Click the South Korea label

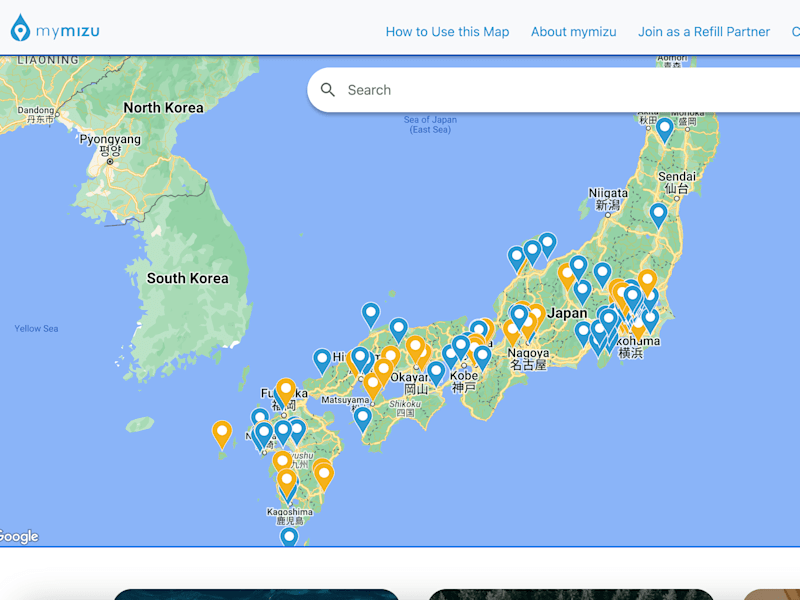[x=188, y=278]
